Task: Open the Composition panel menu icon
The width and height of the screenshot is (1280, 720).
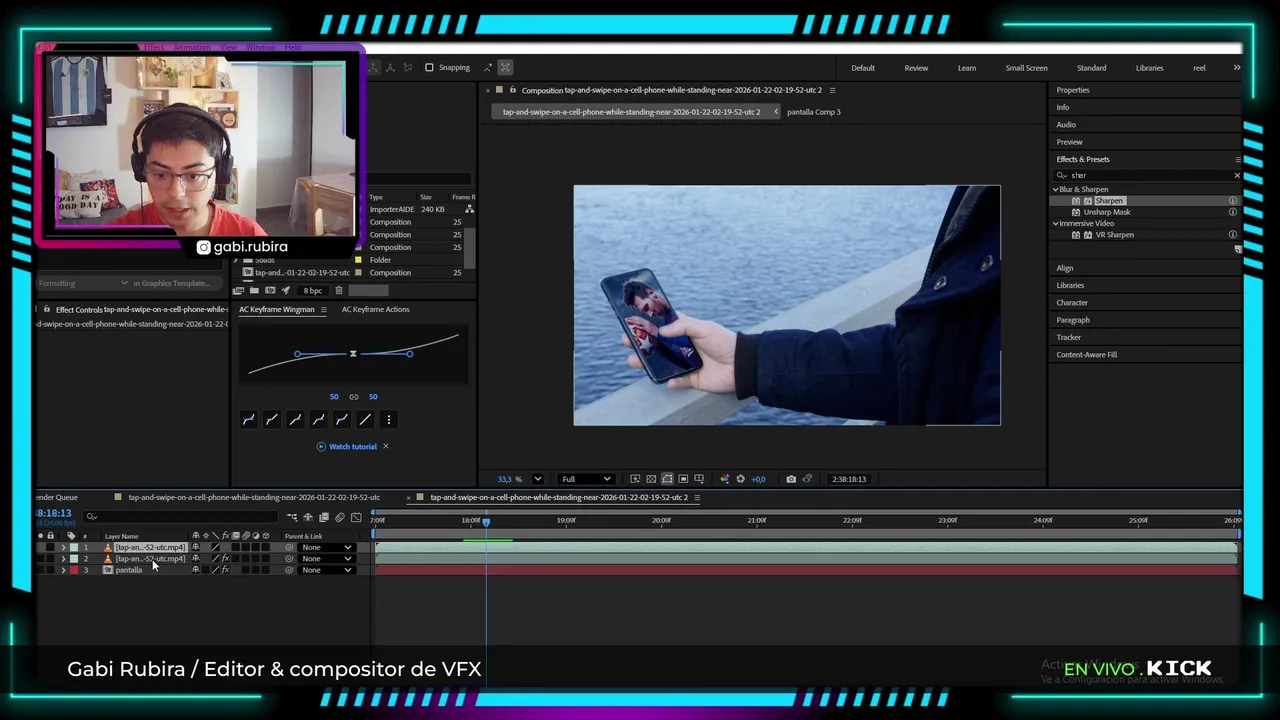Action: 832,90
